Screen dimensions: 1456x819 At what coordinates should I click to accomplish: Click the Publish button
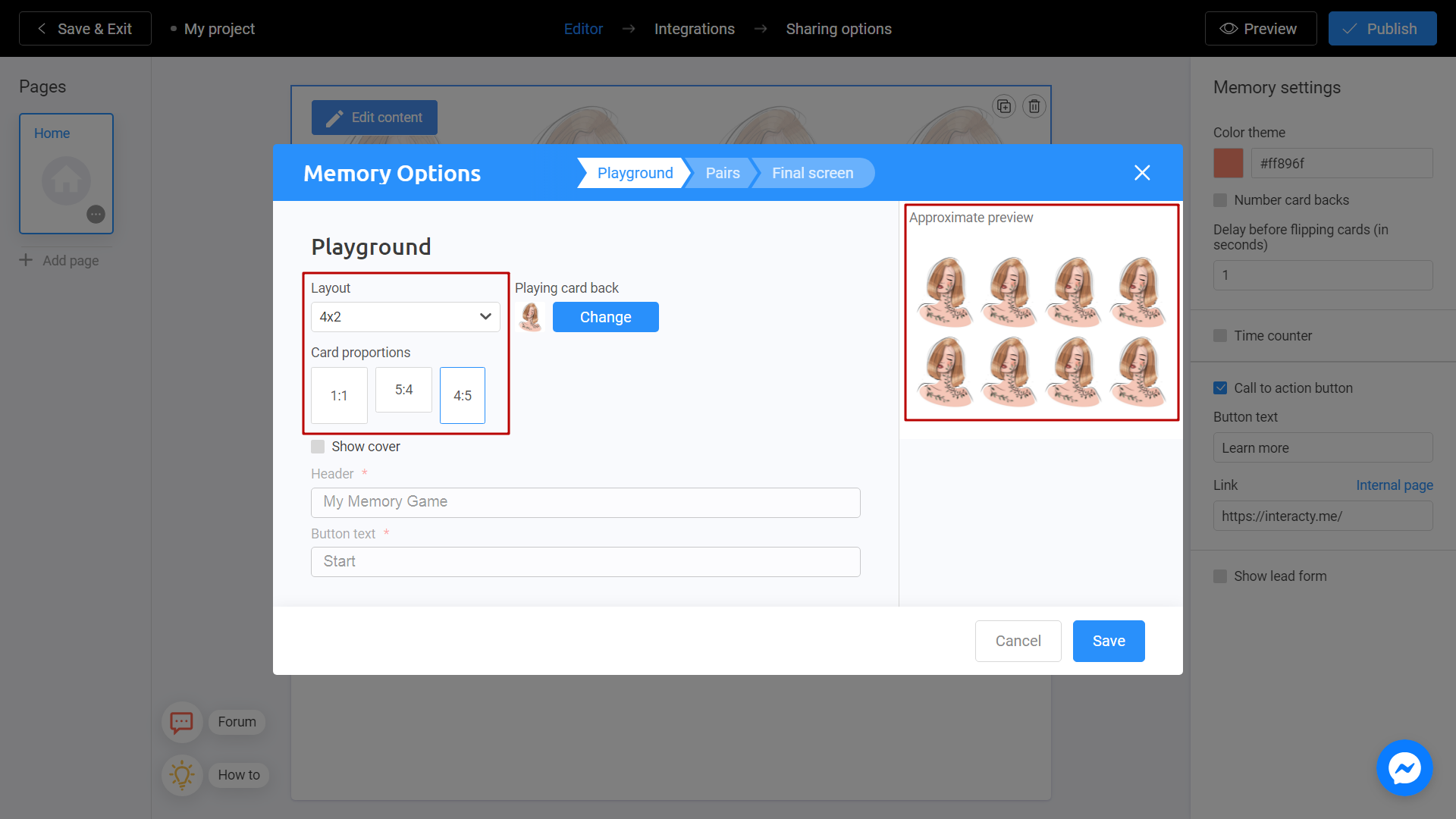click(x=1382, y=29)
